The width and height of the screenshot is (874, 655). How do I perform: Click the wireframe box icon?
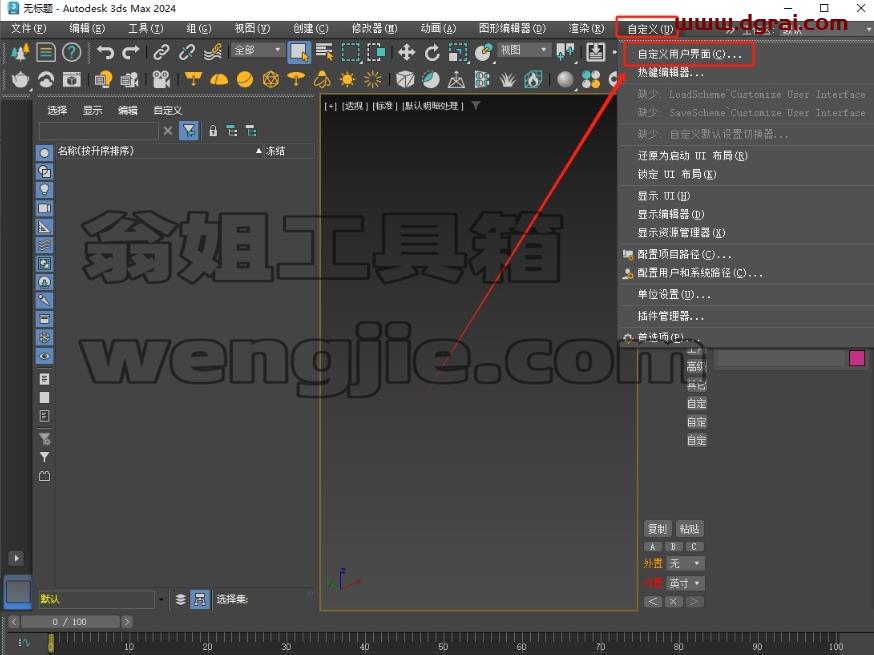(x=405, y=80)
